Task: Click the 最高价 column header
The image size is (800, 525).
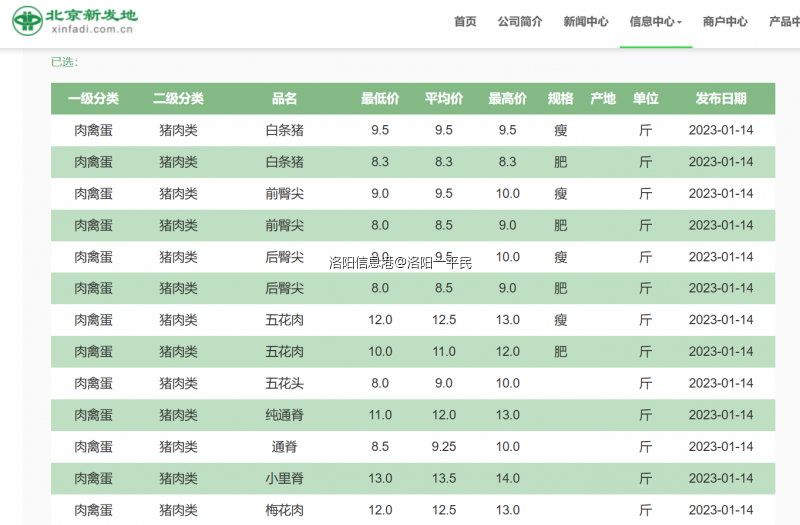Action: 508,98
